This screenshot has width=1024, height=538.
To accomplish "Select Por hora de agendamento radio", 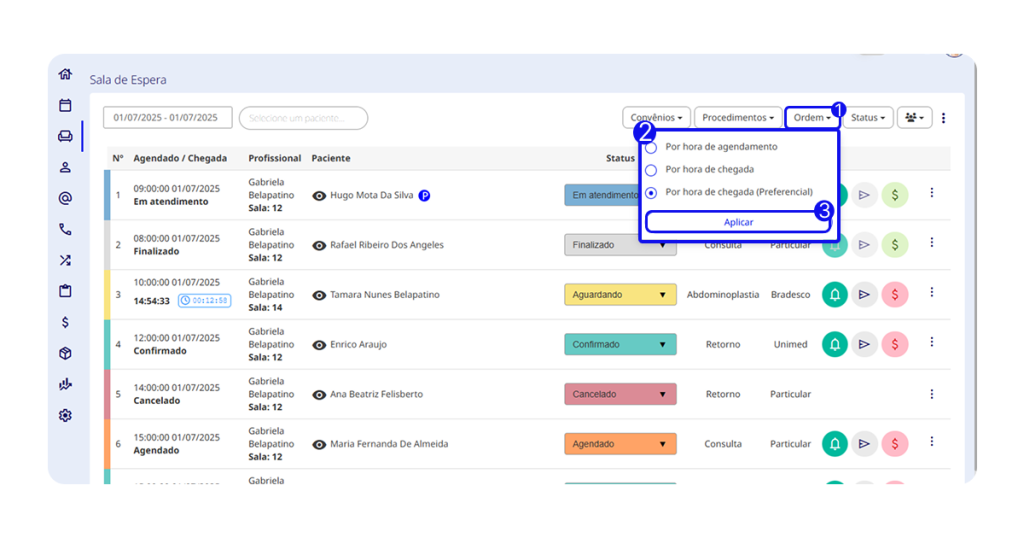I will click(651, 148).
